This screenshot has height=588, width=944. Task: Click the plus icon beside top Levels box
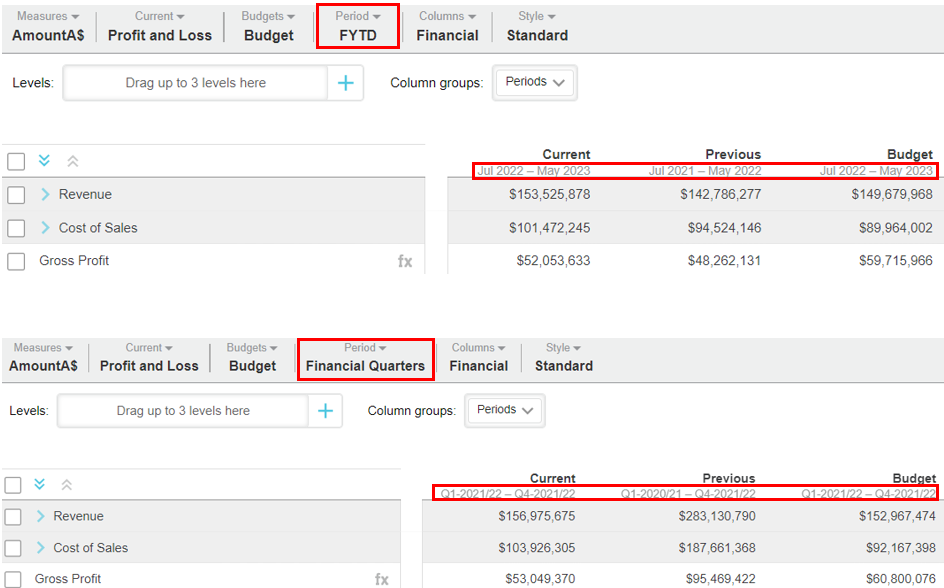tap(345, 83)
